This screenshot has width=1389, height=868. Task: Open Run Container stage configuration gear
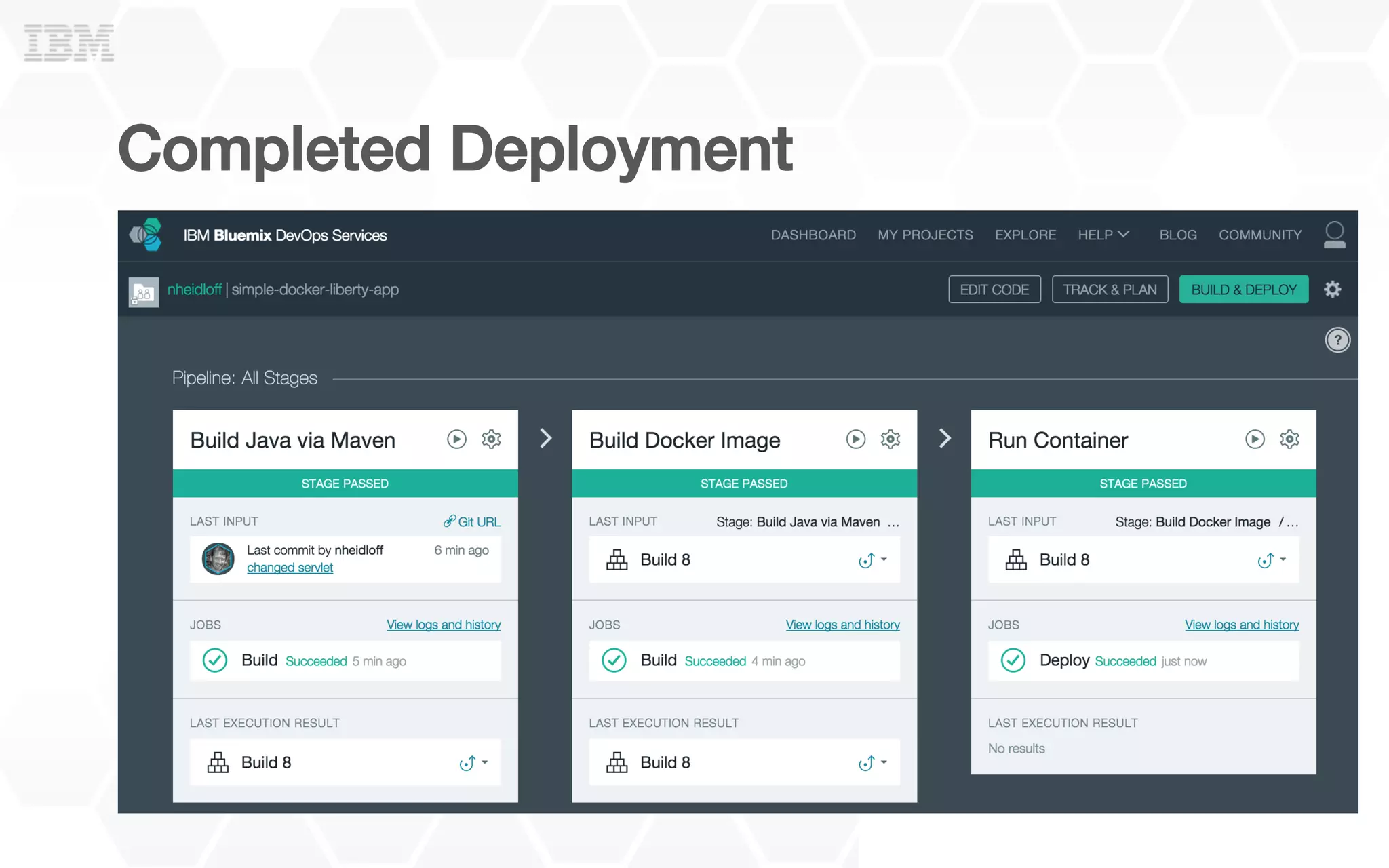[x=1289, y=439]
